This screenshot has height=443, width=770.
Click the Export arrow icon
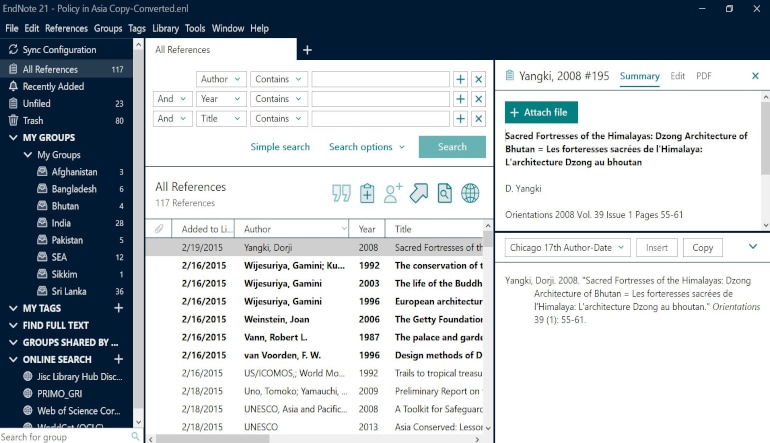click(419, 193)
